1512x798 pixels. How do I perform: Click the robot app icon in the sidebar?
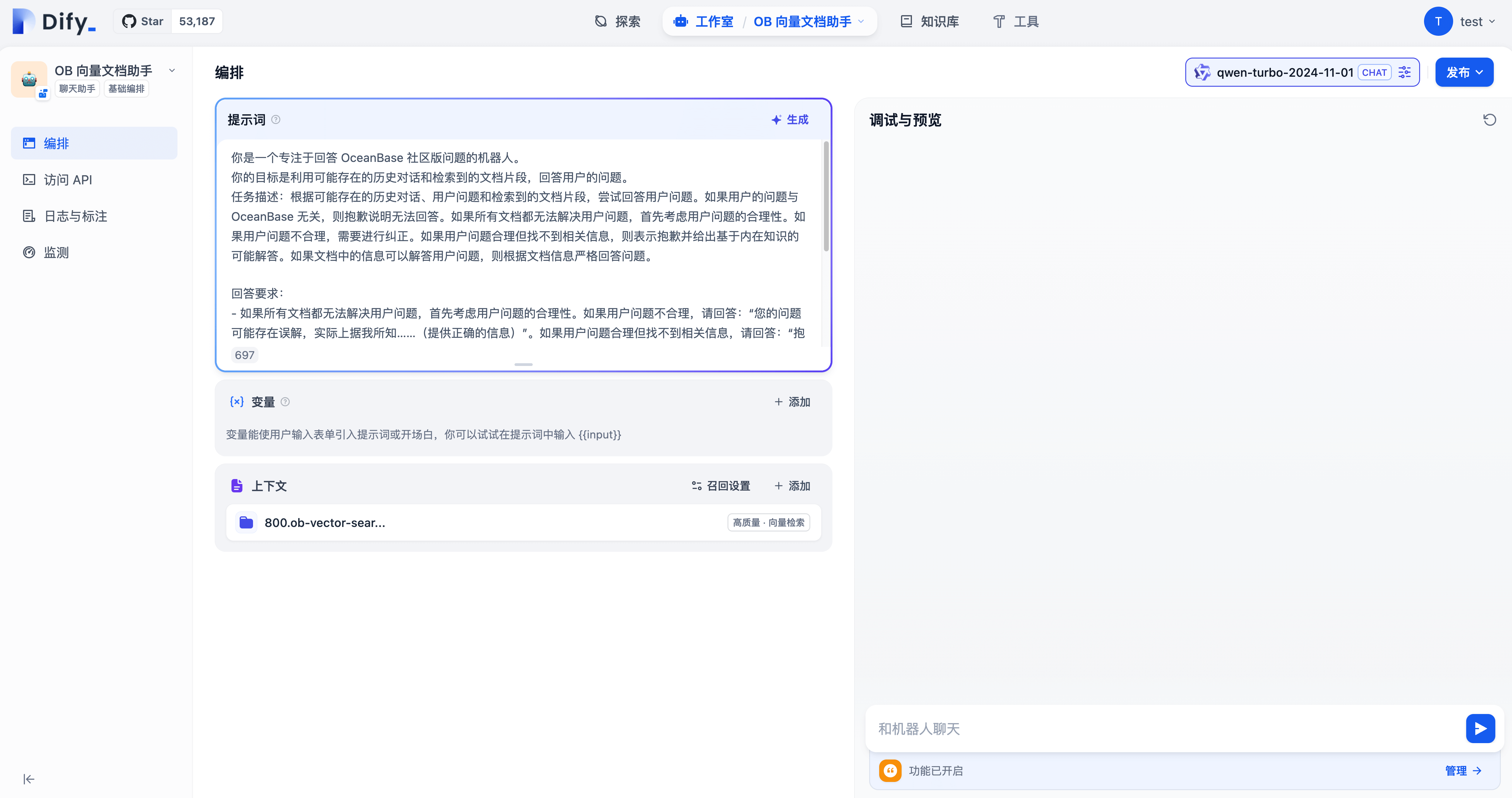tap(29, 79)
